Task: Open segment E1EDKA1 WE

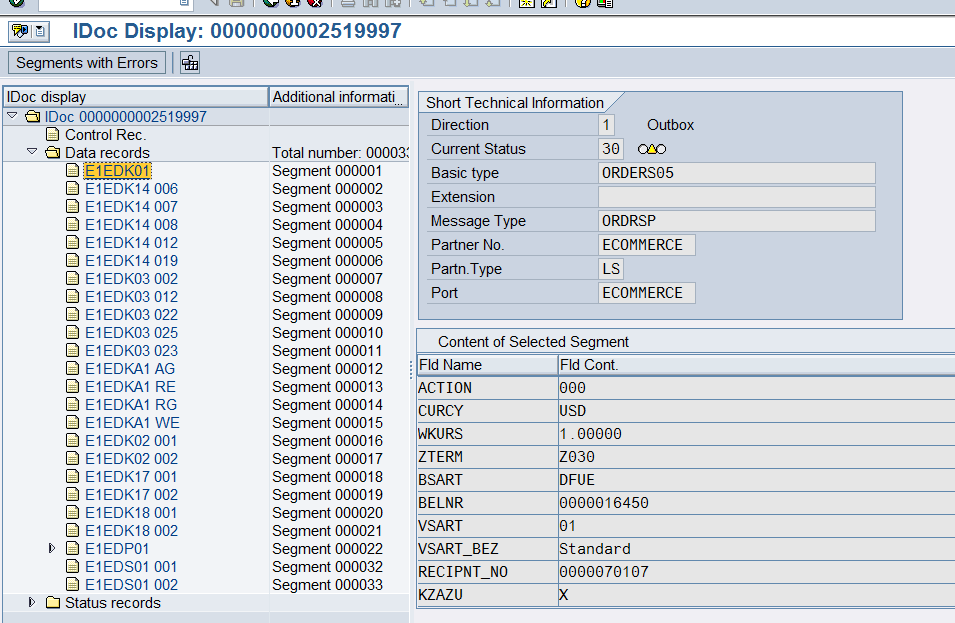Action: 132,423
